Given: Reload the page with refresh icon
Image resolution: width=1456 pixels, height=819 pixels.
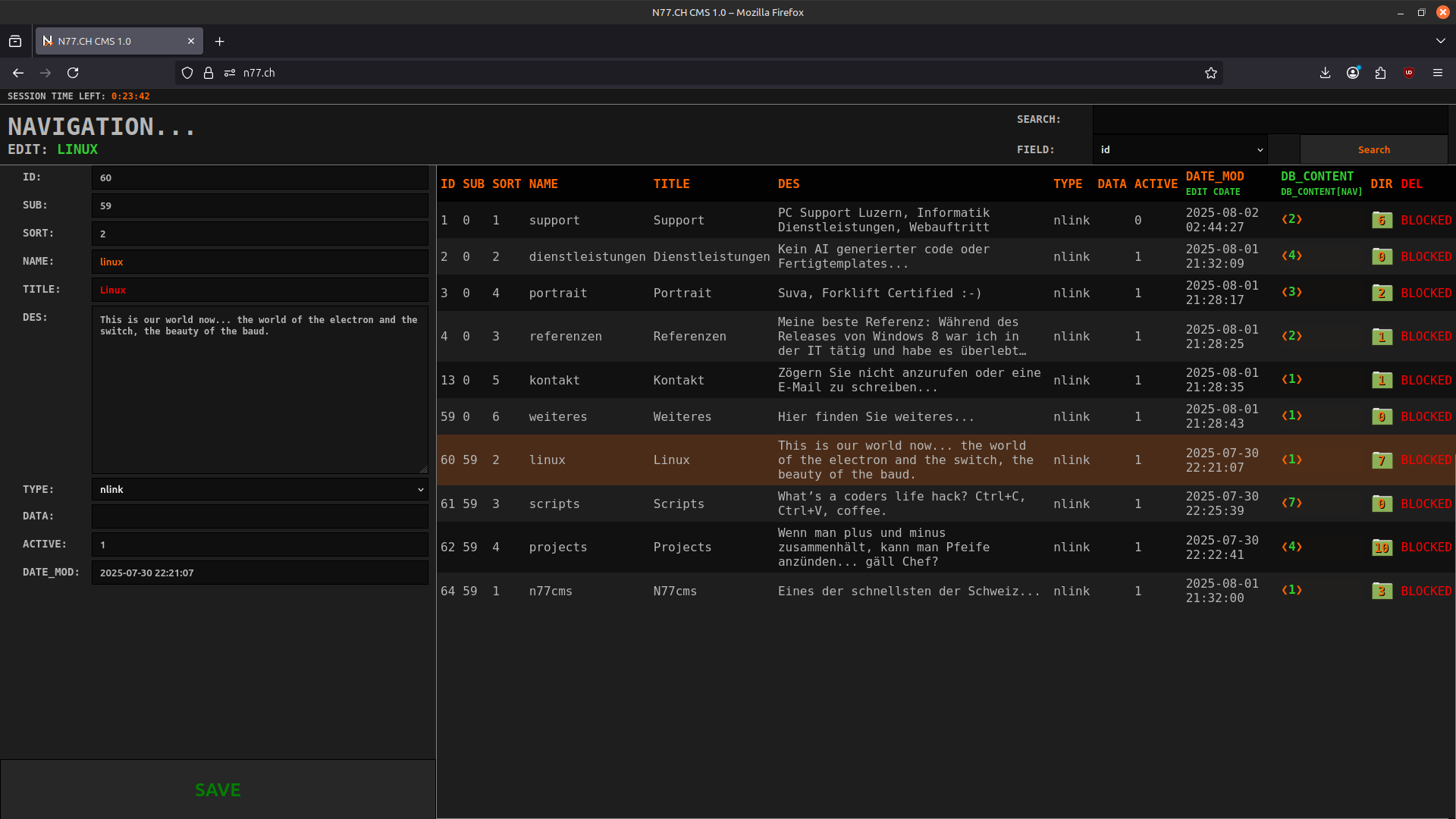Looking at the screenshot, I should click(x=73, y=73).
